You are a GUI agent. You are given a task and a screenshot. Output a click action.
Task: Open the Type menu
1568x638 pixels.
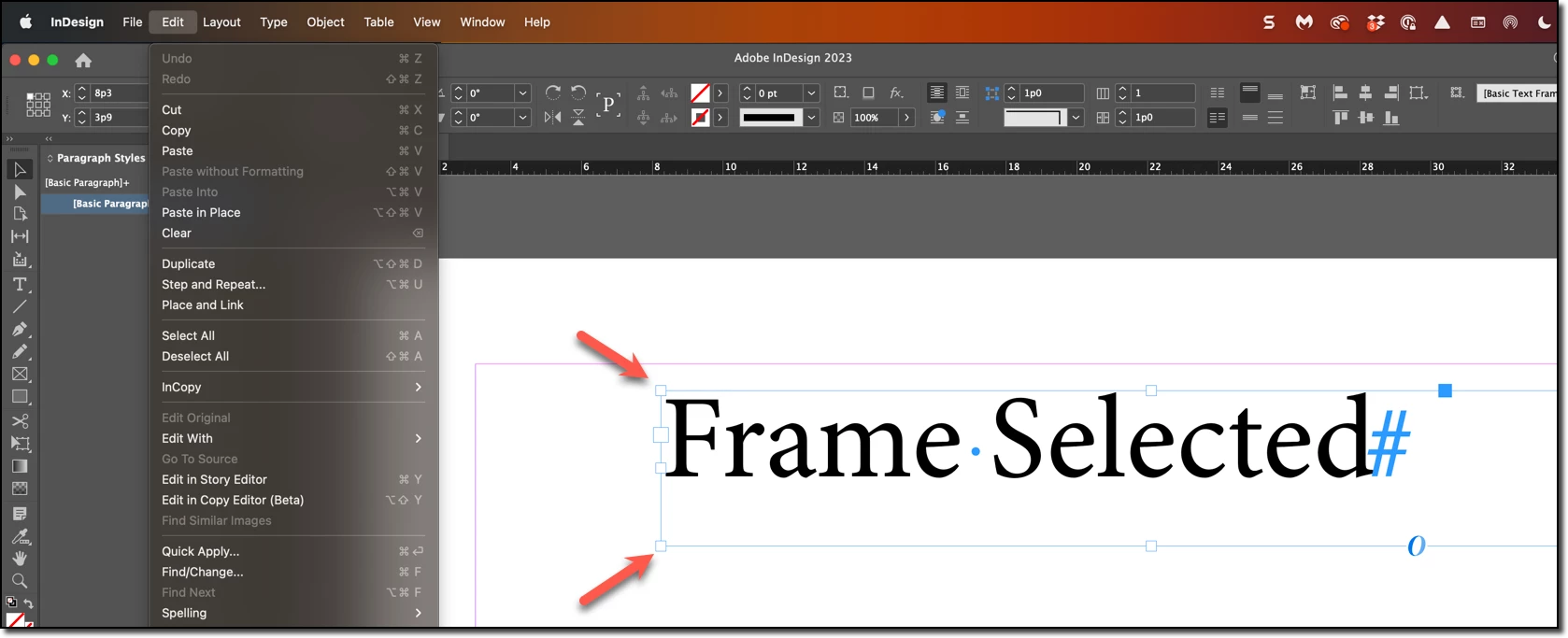(x=274, y=21)
